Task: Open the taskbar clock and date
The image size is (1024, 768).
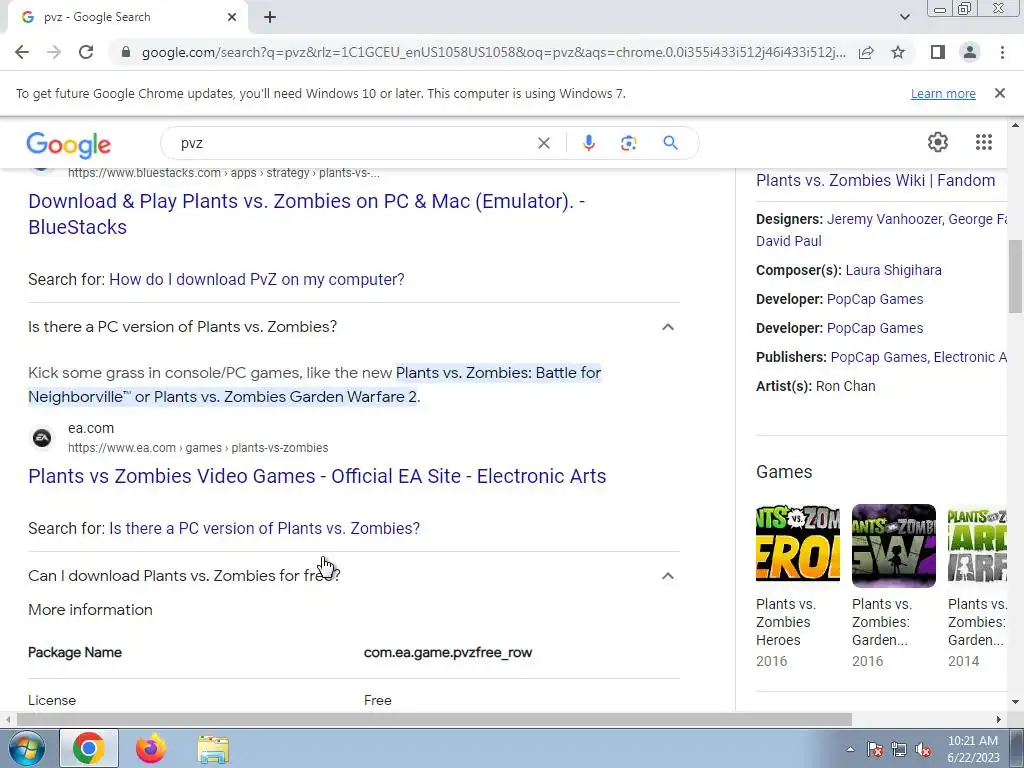Action: pyautogui.click(x=972, y=749)
